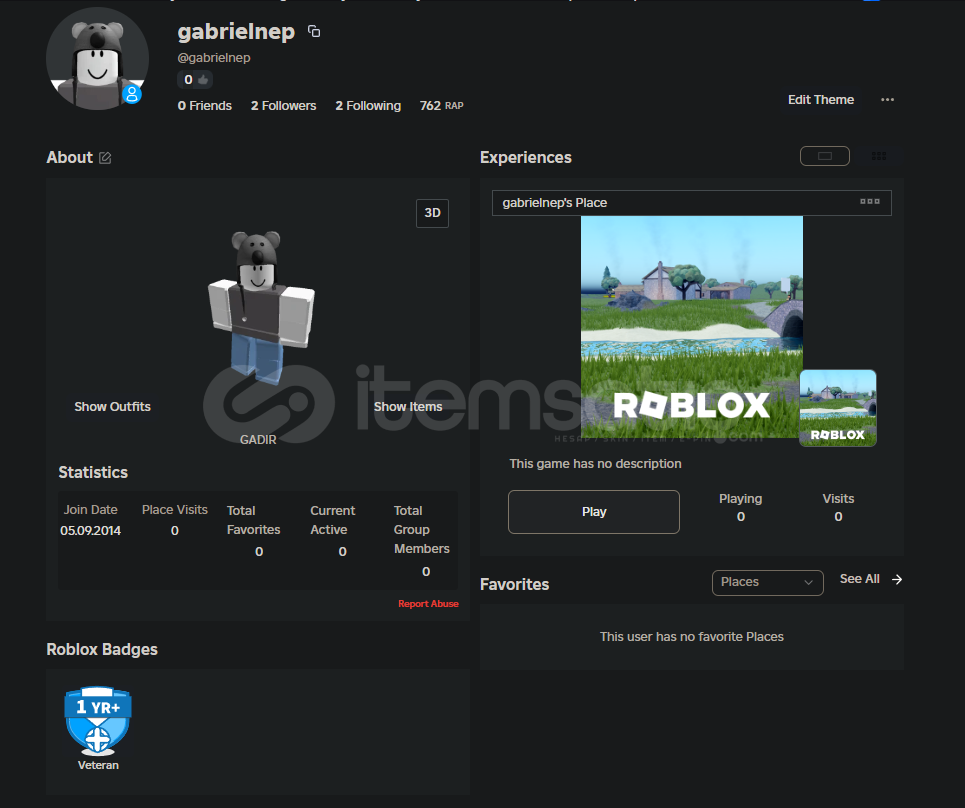Click the Report Abuse link
Screen dimensions: 965x808
(428, 604)
